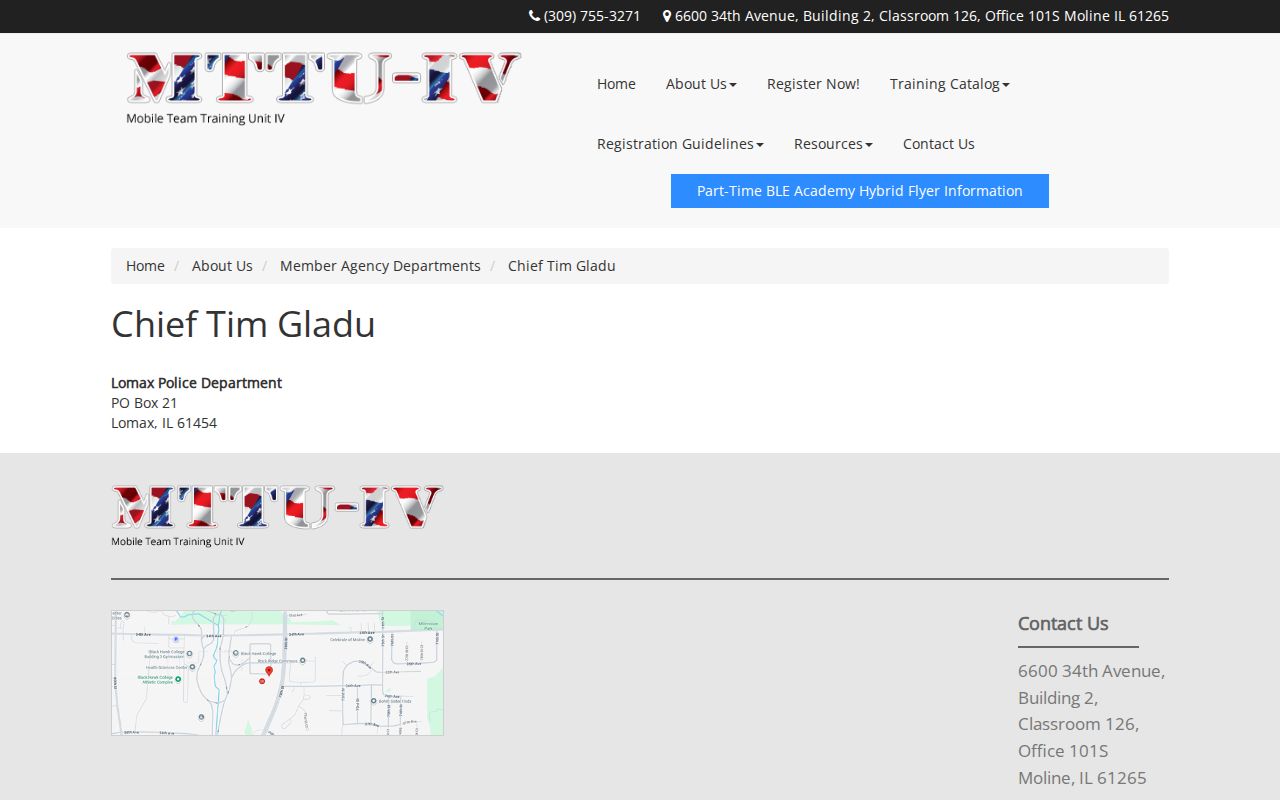The image size is (1280, 800).
Task: Click the map pin icon in top bar
Action: pos(667,16)
